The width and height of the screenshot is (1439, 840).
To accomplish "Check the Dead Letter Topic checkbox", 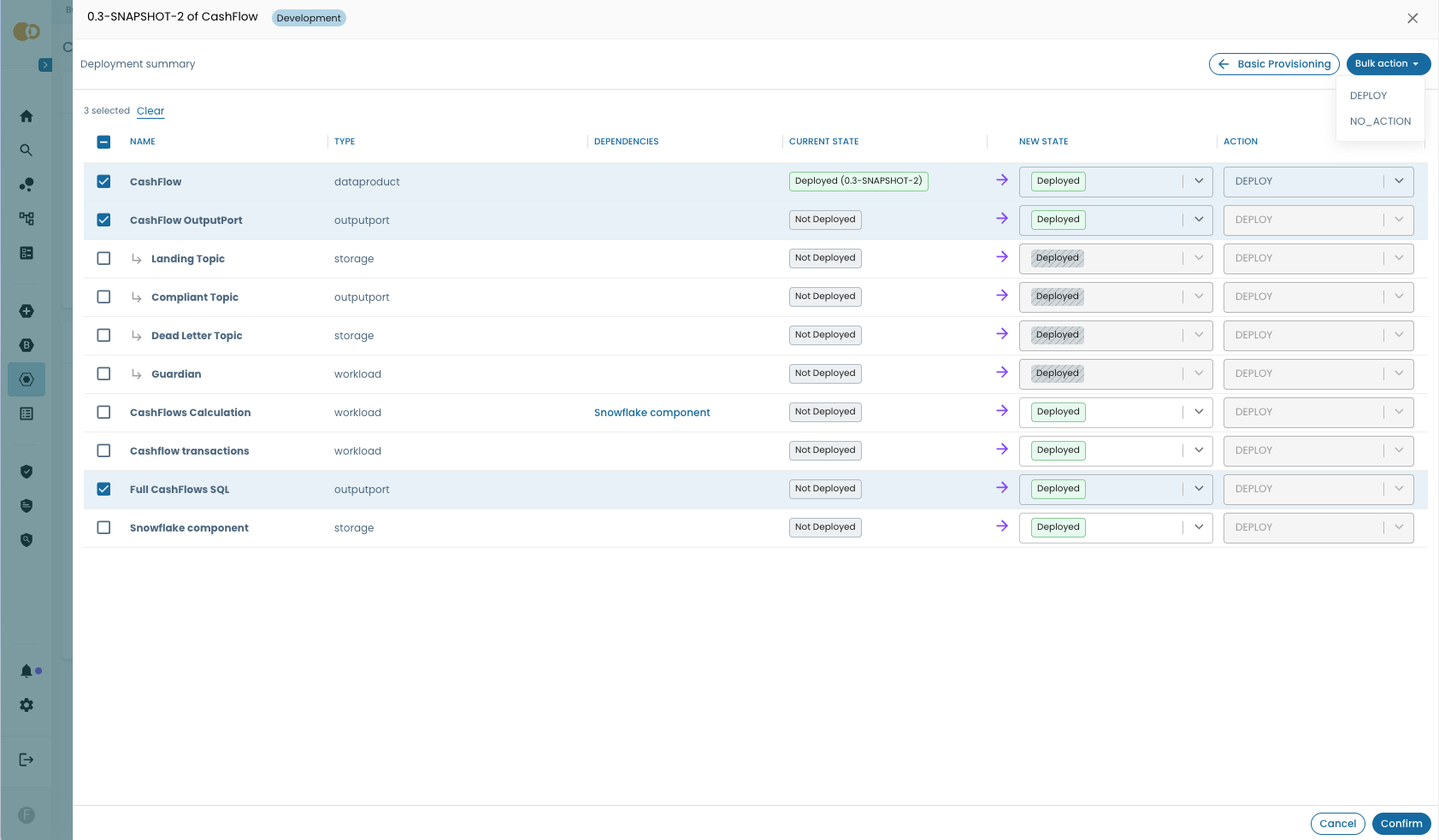I will [x=103, y=335].
